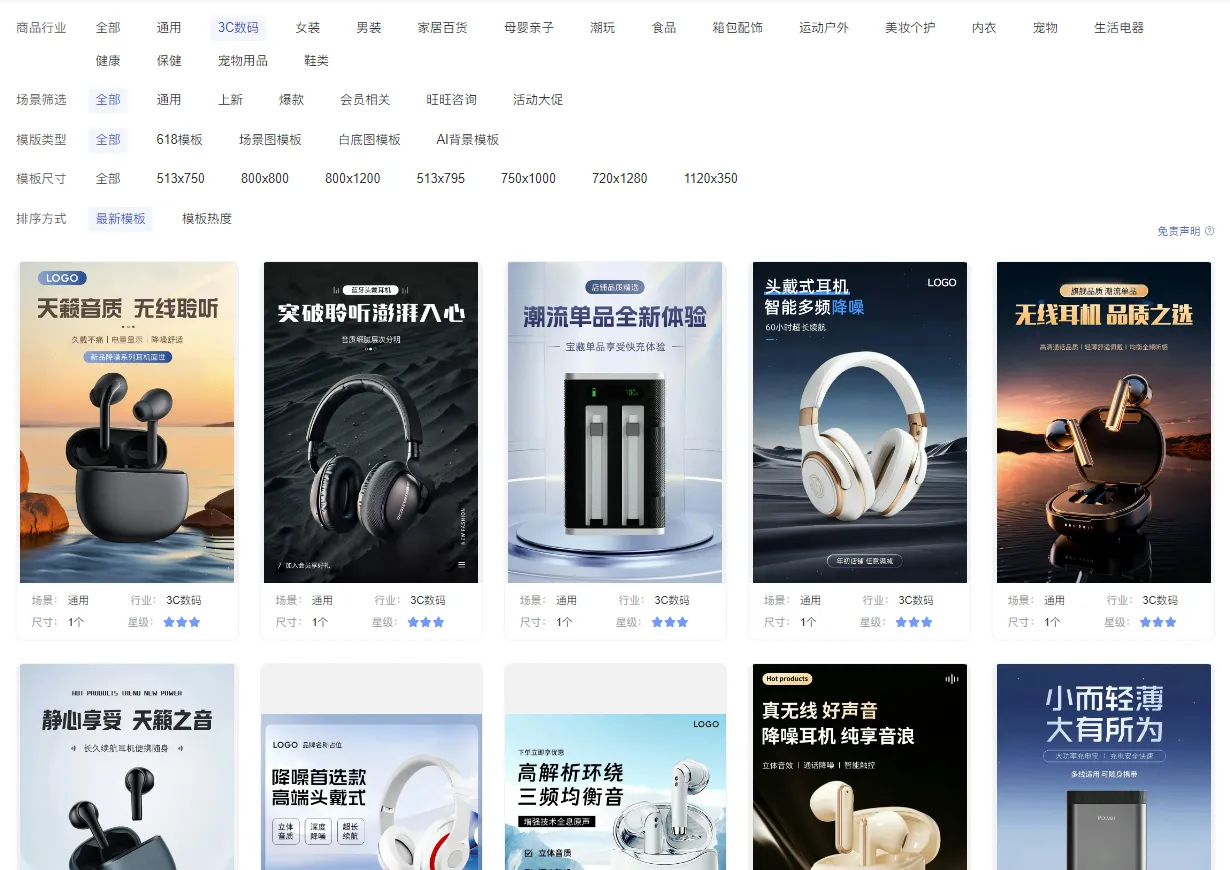Screen dimensions: 1230x870
Task: Open the 真无线 好声音 template
Action: [x=860, y=767]
